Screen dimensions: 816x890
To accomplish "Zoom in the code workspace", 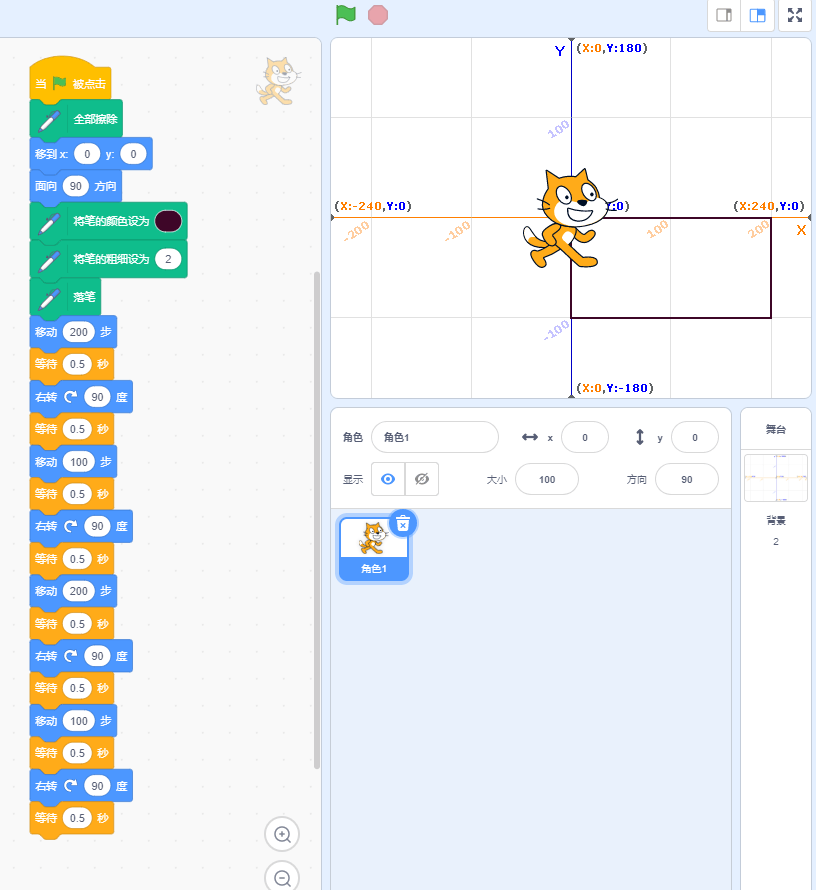I will pos(282,834).
